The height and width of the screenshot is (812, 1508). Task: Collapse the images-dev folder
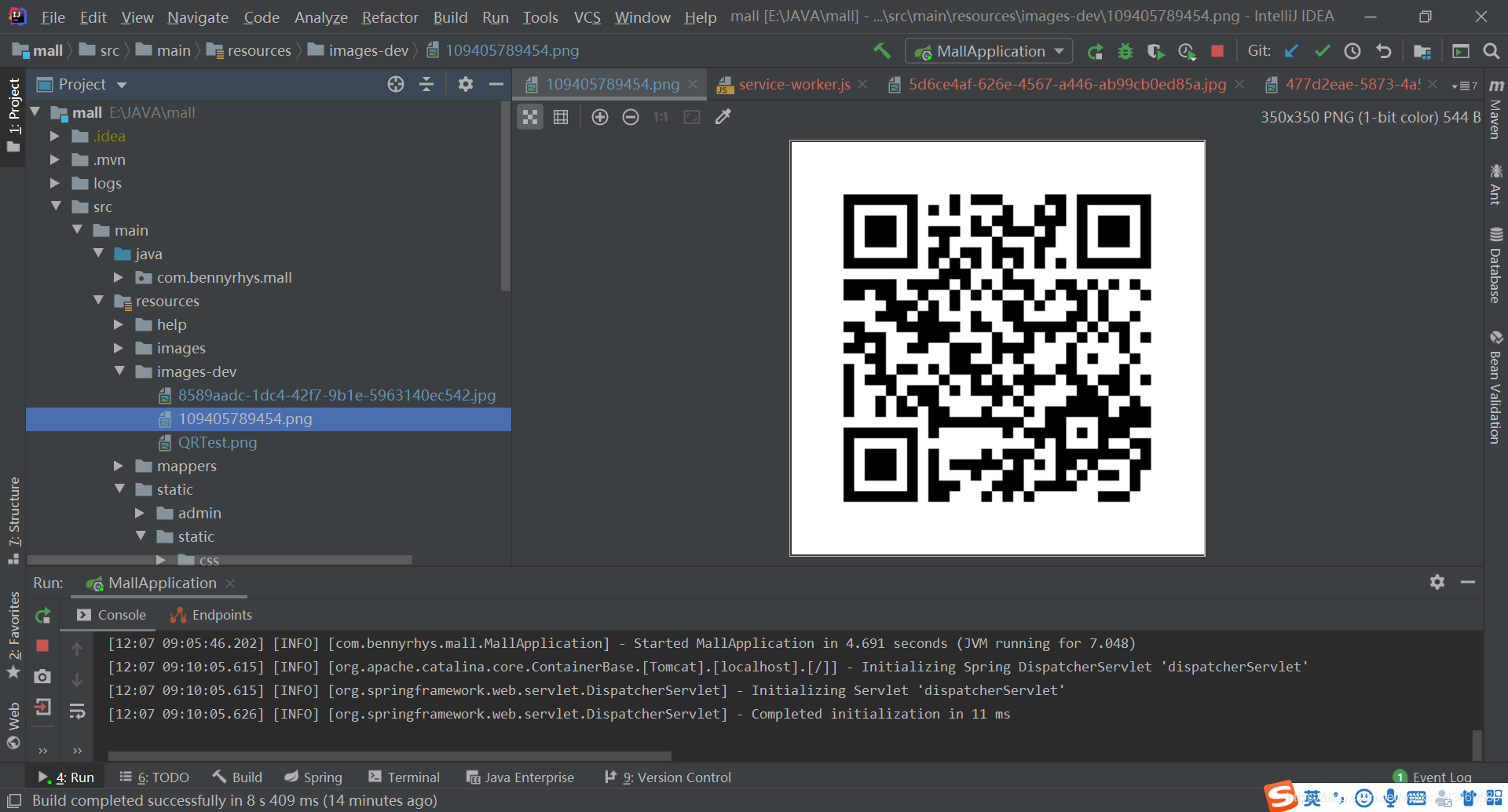(x=119, y=371)
